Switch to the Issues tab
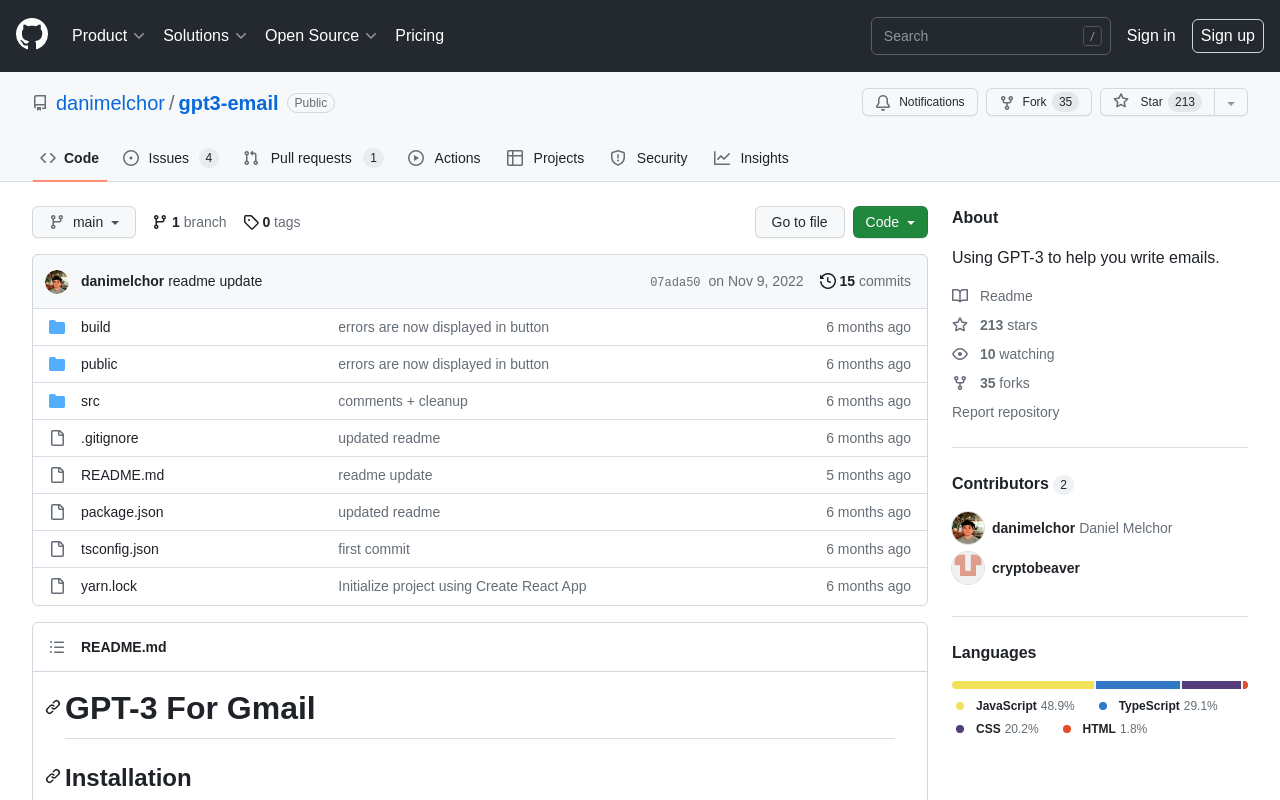The height and width of the screenshot is (800, 1280). pyautogui.click(x=171, y=158)
